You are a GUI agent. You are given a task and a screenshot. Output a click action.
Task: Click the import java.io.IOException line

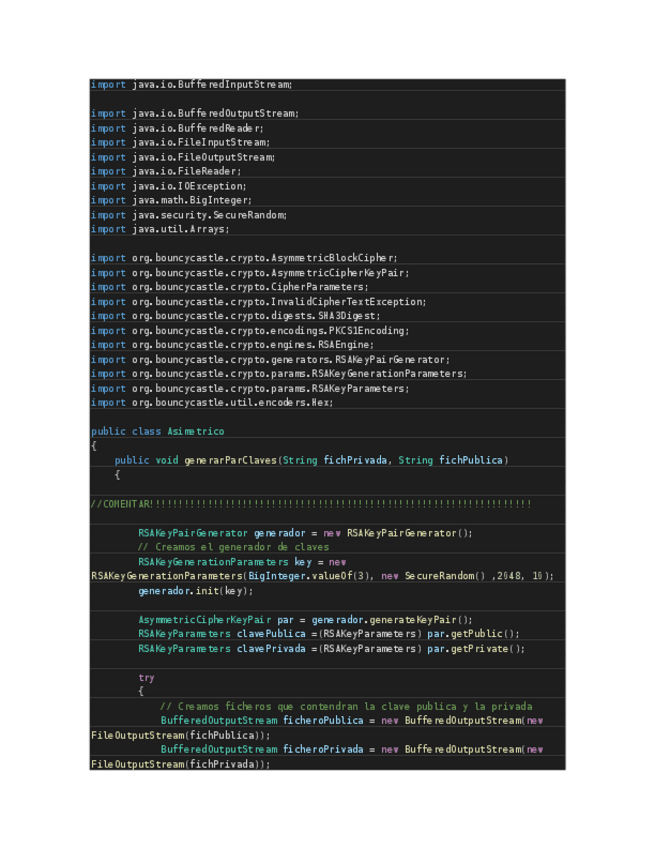coord(168,186)
